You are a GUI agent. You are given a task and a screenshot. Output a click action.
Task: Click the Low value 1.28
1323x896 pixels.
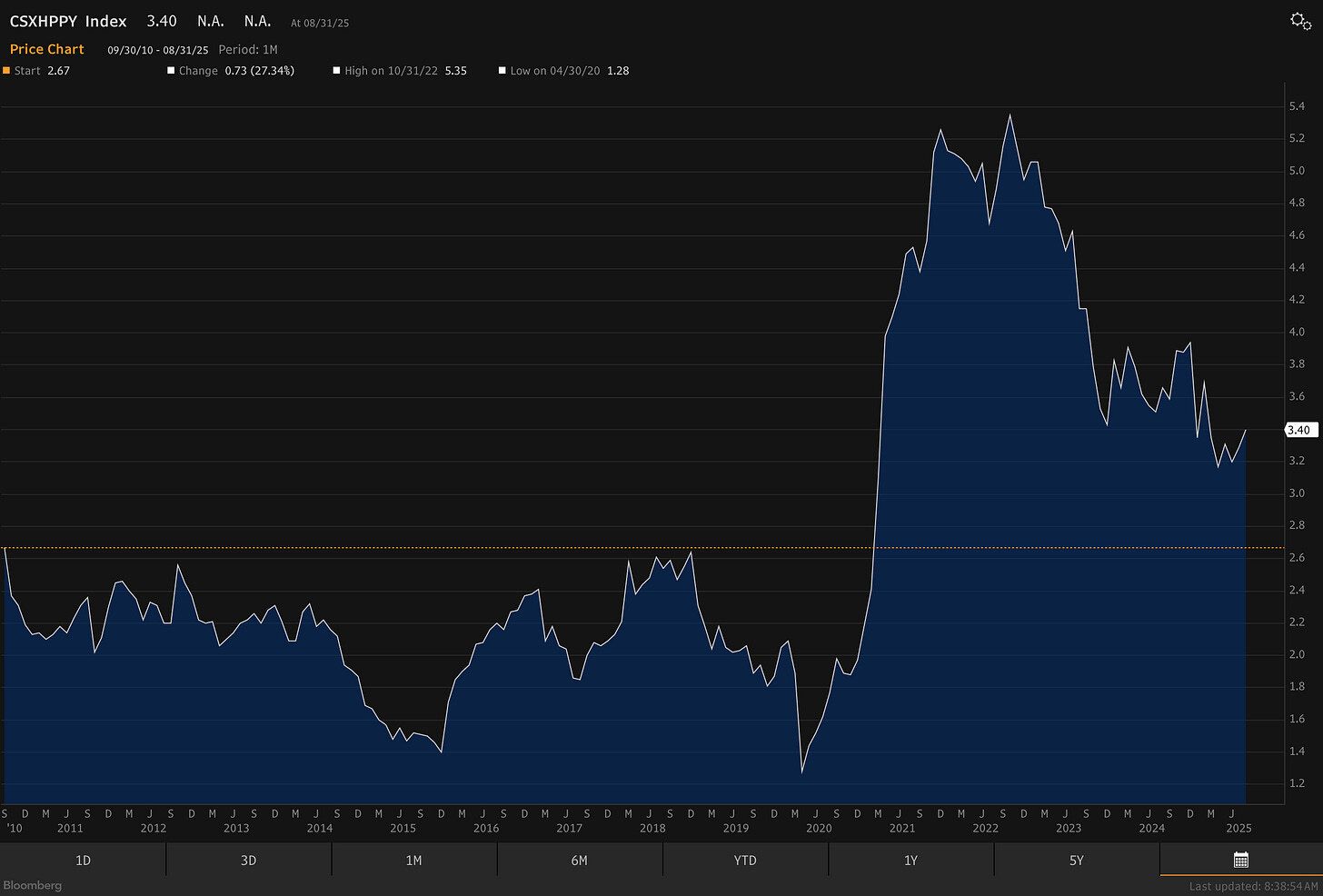click(x=618, y=70)
